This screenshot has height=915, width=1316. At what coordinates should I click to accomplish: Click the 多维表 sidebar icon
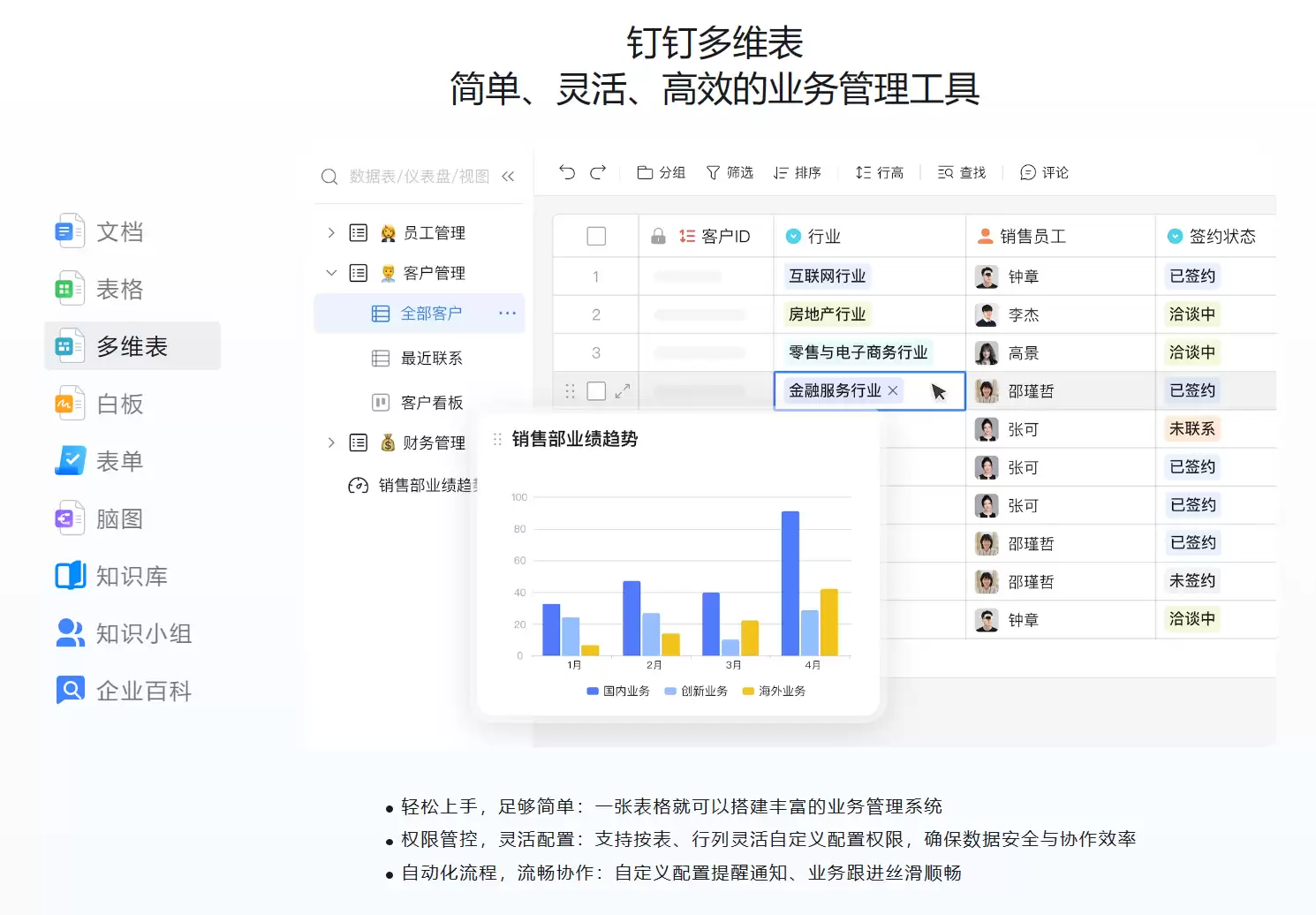point(70,346)
